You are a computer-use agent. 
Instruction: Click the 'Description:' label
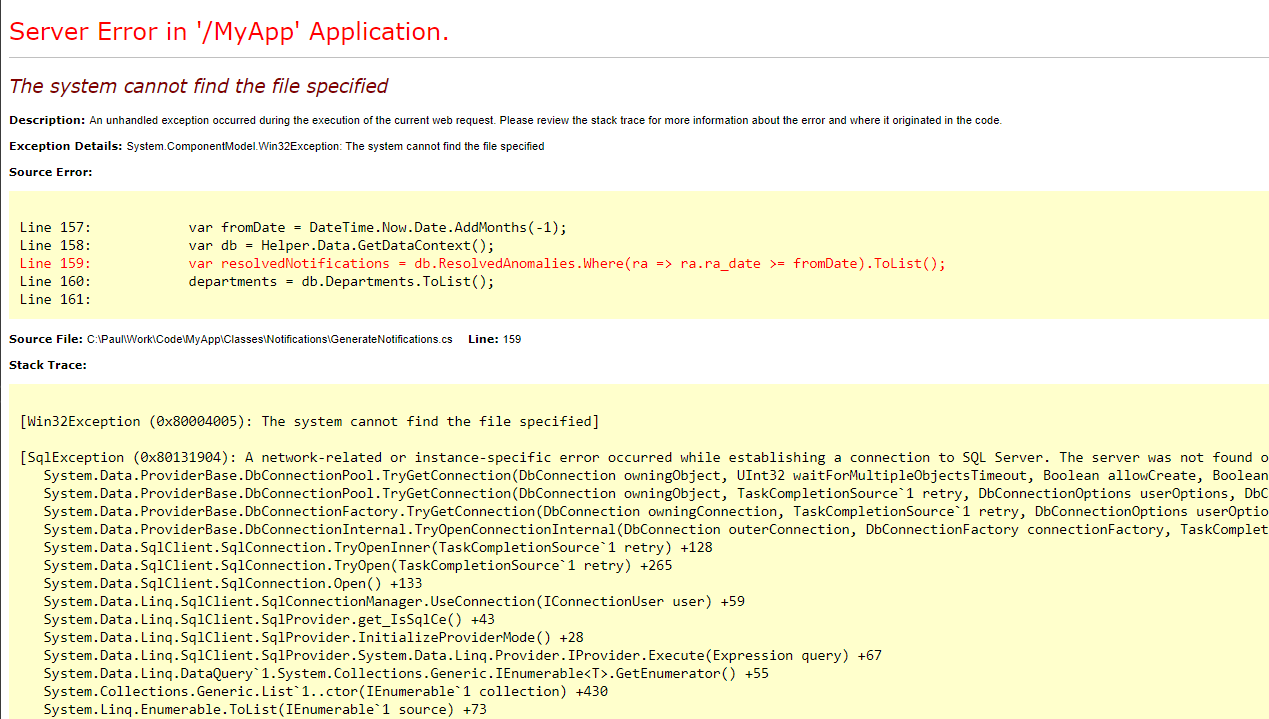pos(47,120)
